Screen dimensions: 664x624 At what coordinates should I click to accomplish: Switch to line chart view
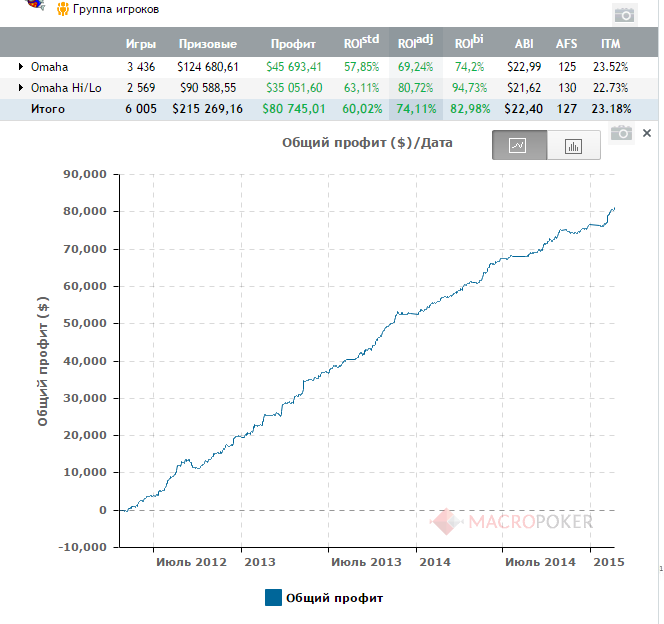pyautogui.click(x=519, y=145)
